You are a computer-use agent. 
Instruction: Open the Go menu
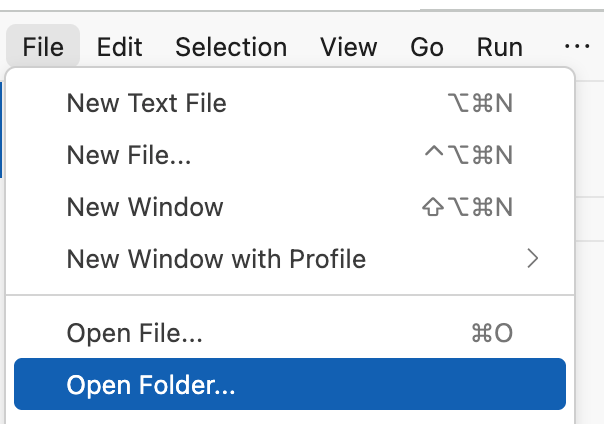(427, 47)
